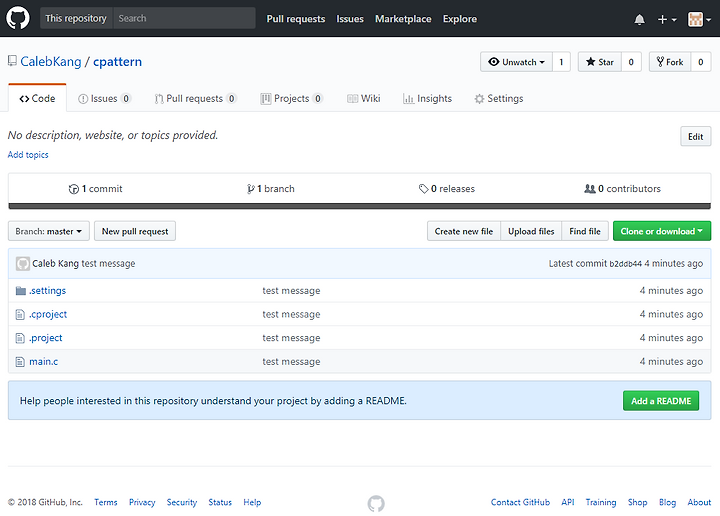Click Add topics link
The height and width of the screenshot is (516, 720).
point(28,155)
